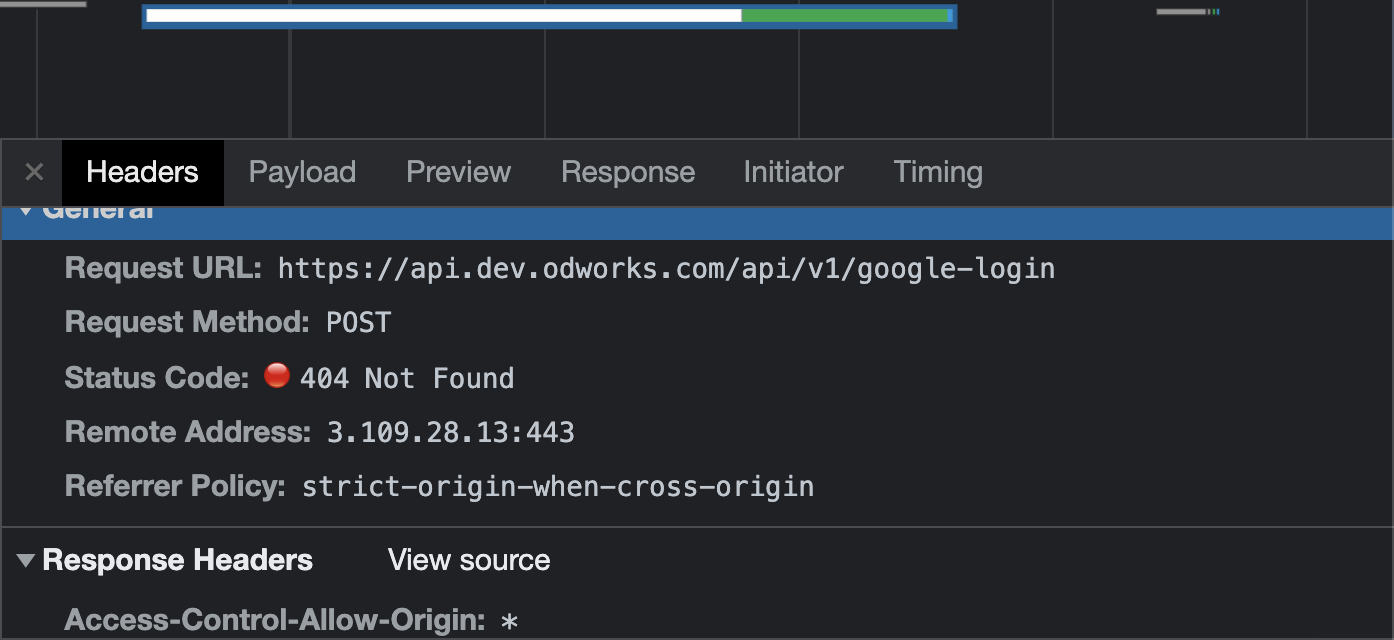
Task: Click the small waterfall entry at top right
Action: tap(1187, 12)
